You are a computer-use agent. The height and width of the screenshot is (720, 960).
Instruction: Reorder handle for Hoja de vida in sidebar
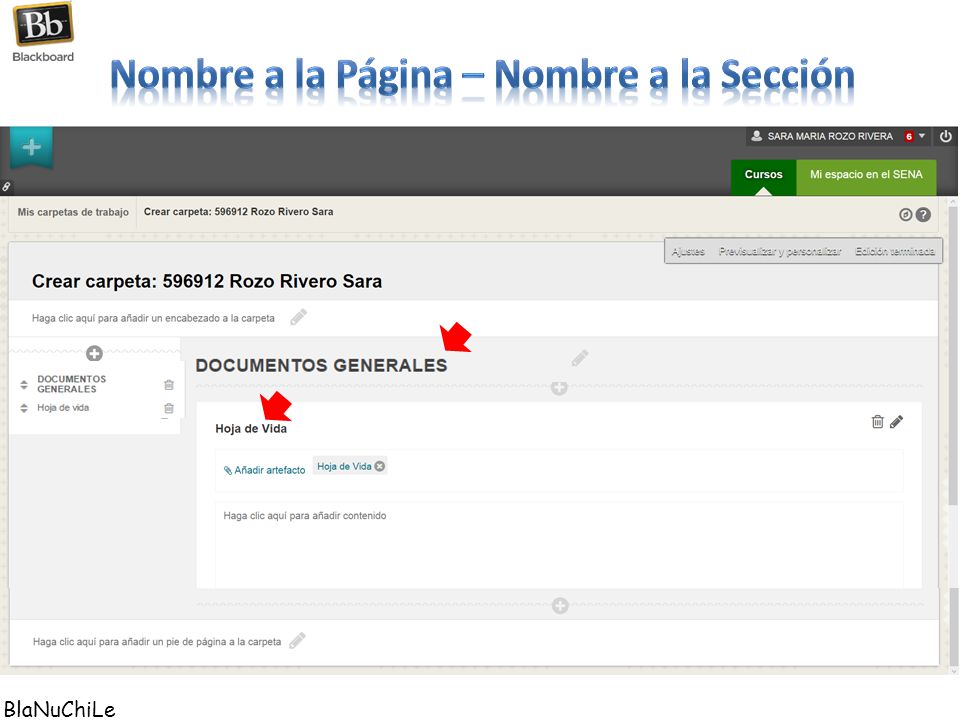click(24, 408)
